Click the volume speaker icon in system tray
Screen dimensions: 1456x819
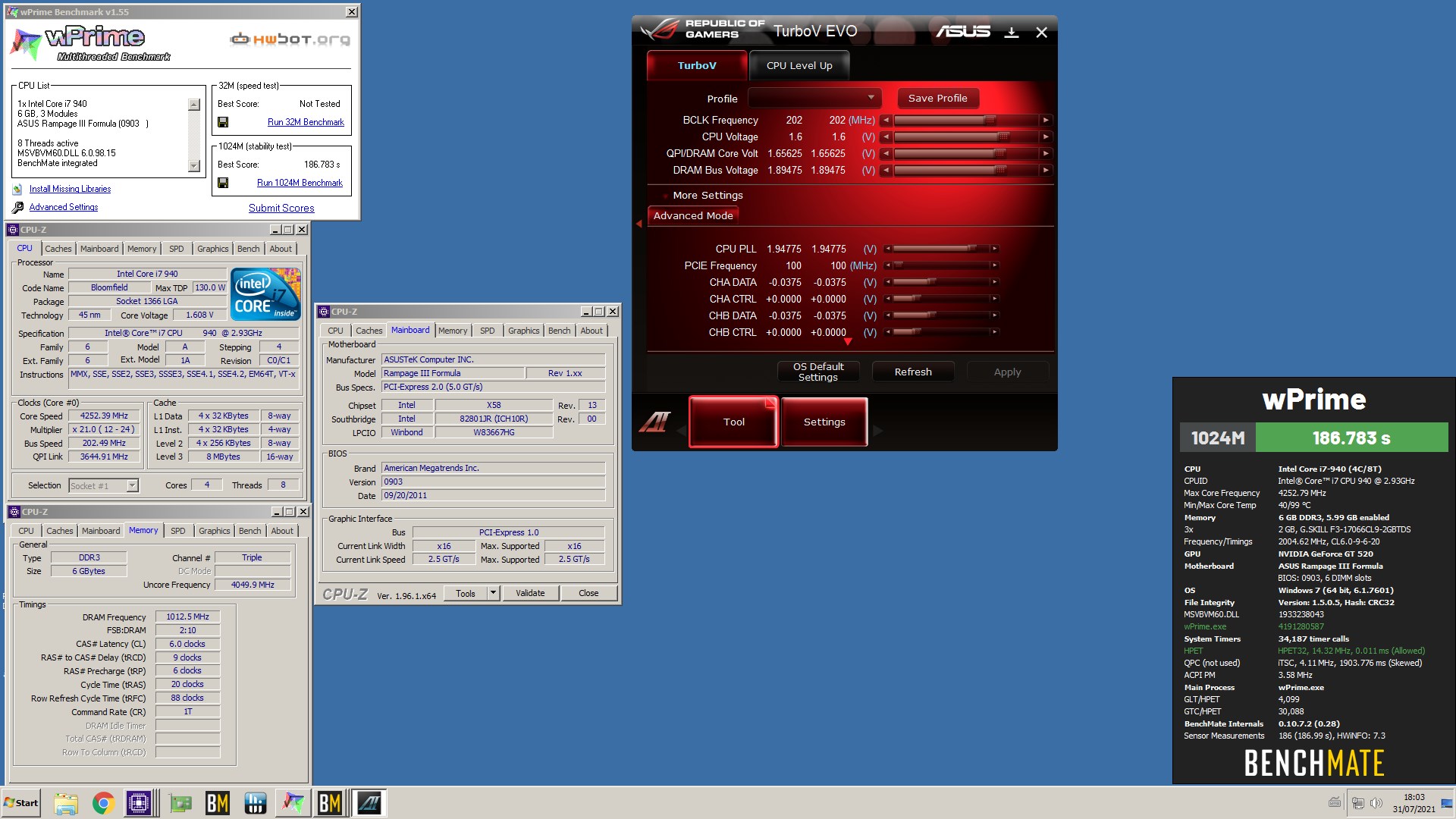[x=1376, y=803]
